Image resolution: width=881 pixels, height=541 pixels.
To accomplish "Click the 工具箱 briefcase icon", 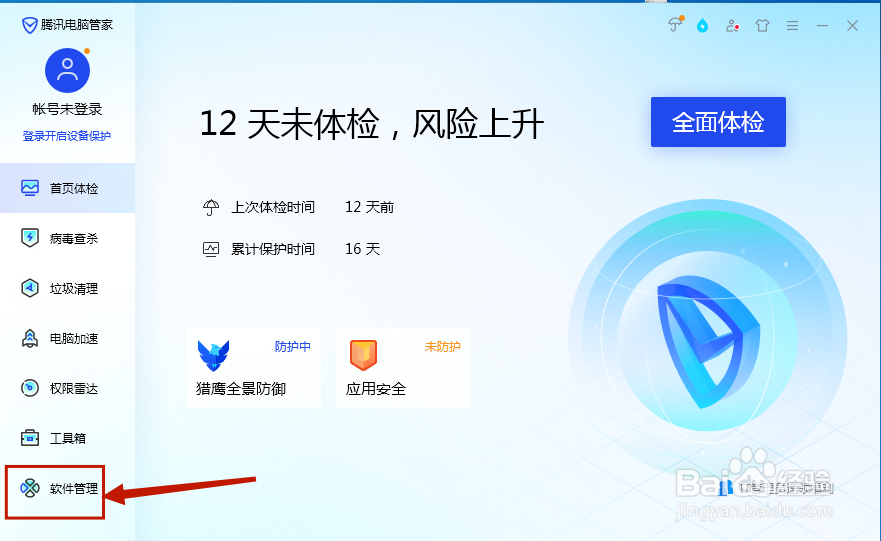I will [30, 438].
